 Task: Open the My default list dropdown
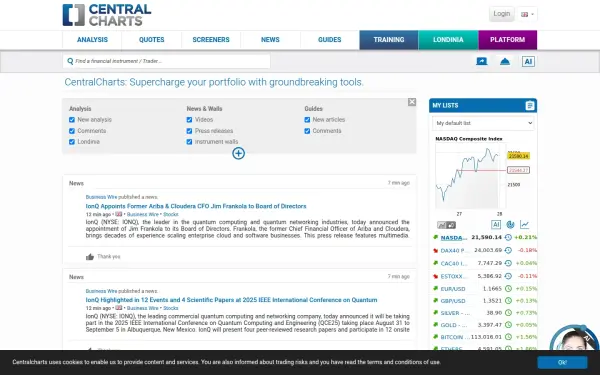483,123
